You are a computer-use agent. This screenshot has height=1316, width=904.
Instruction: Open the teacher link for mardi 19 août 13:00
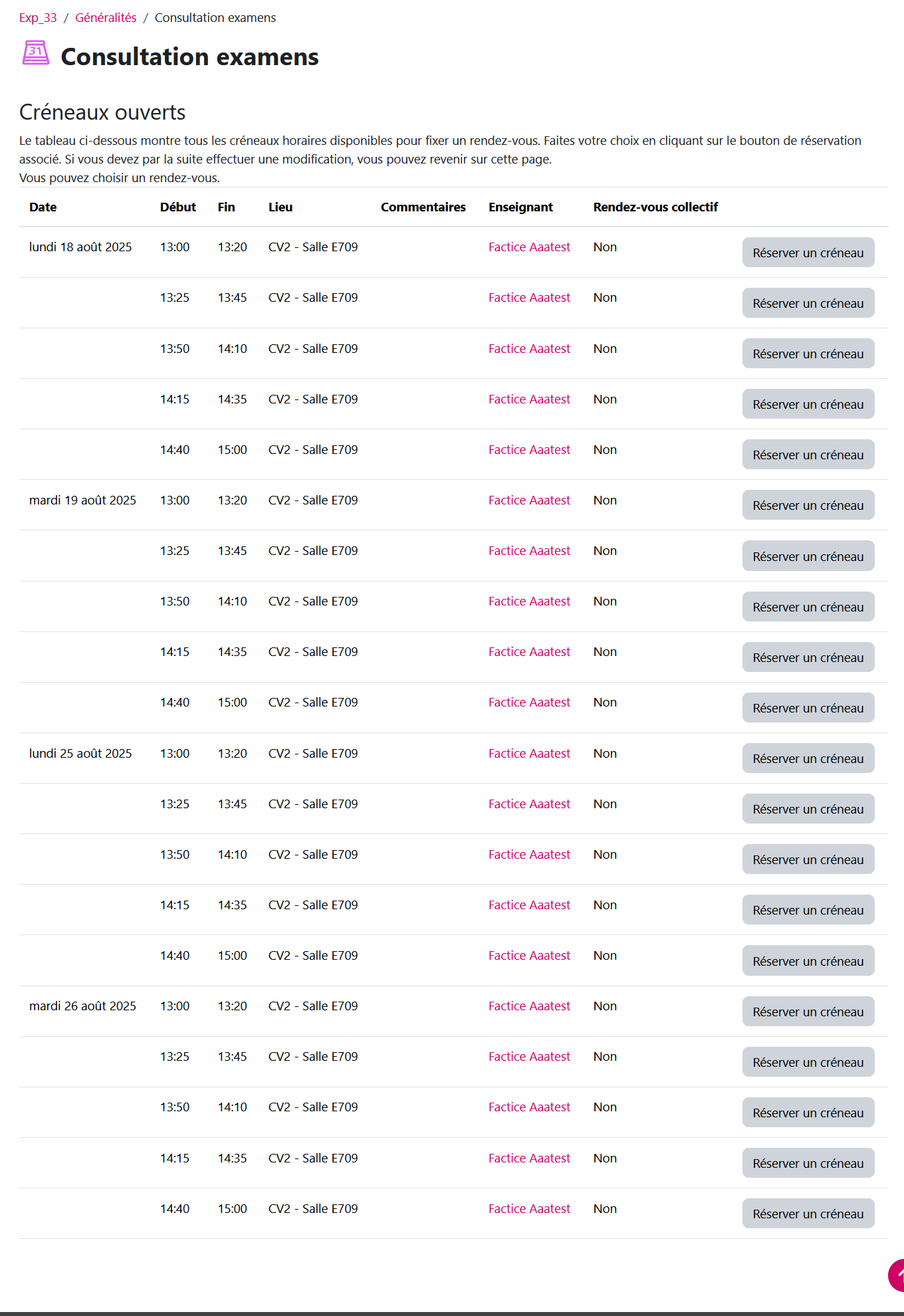coord(529,500)
